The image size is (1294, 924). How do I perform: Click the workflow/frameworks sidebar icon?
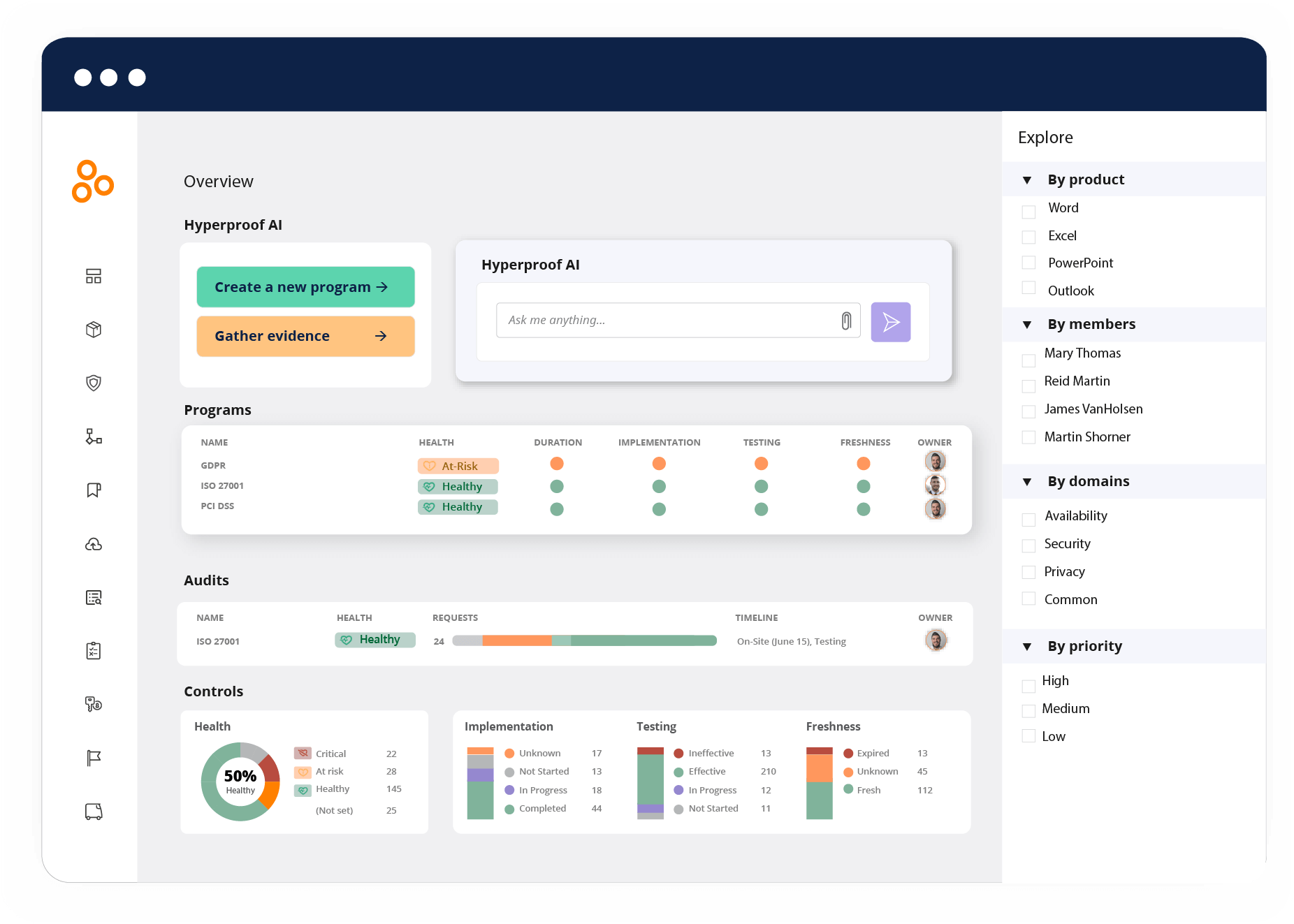93,437
